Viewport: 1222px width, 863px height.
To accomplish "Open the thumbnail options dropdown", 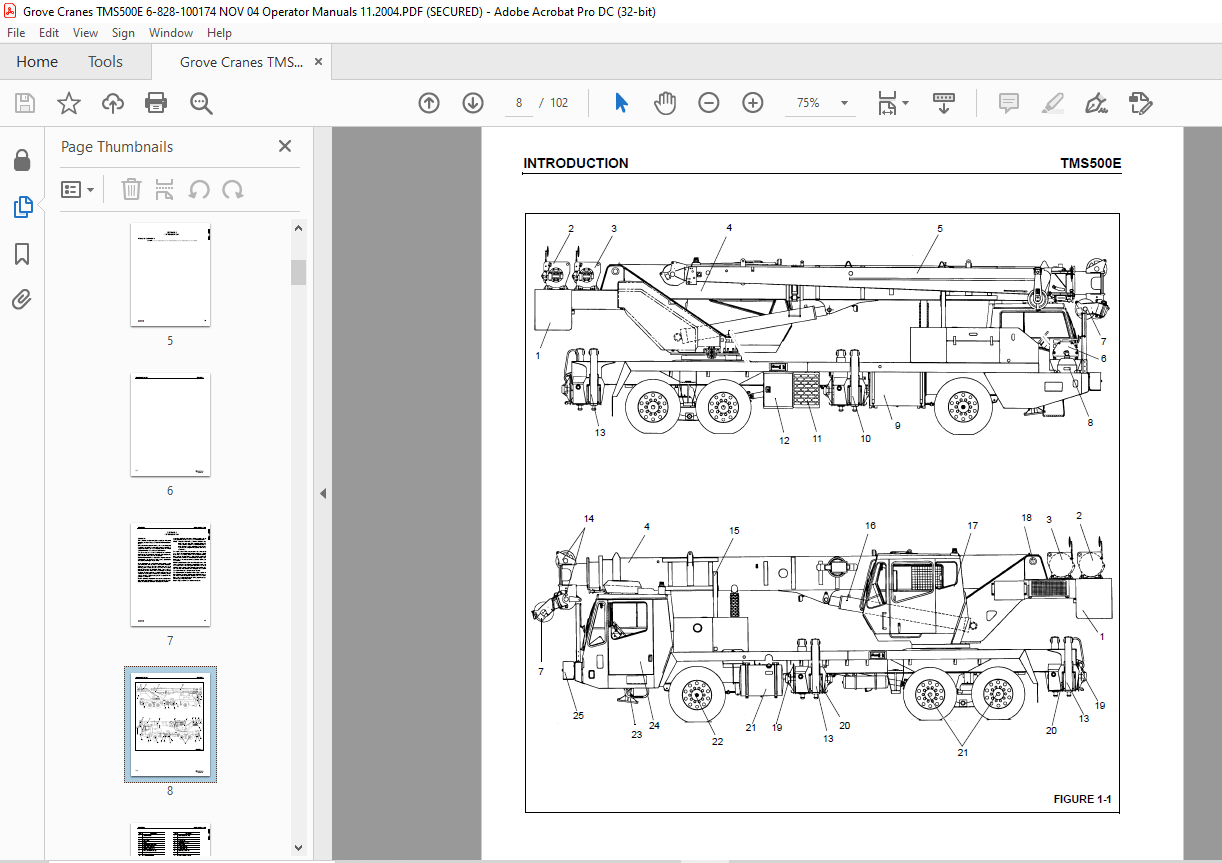I will [78, 189].
